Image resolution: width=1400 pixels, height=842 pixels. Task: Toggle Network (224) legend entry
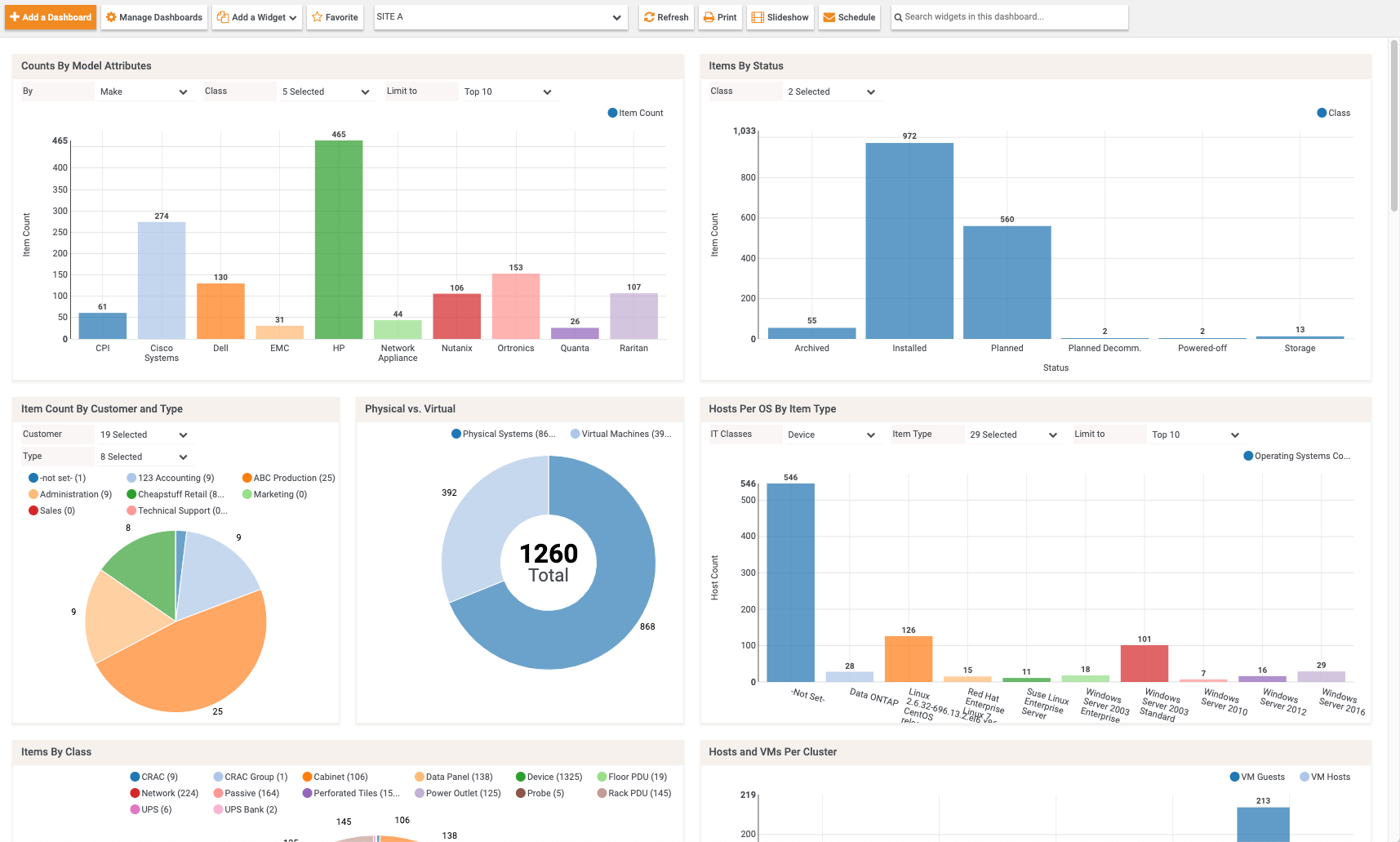pos(165,794)
